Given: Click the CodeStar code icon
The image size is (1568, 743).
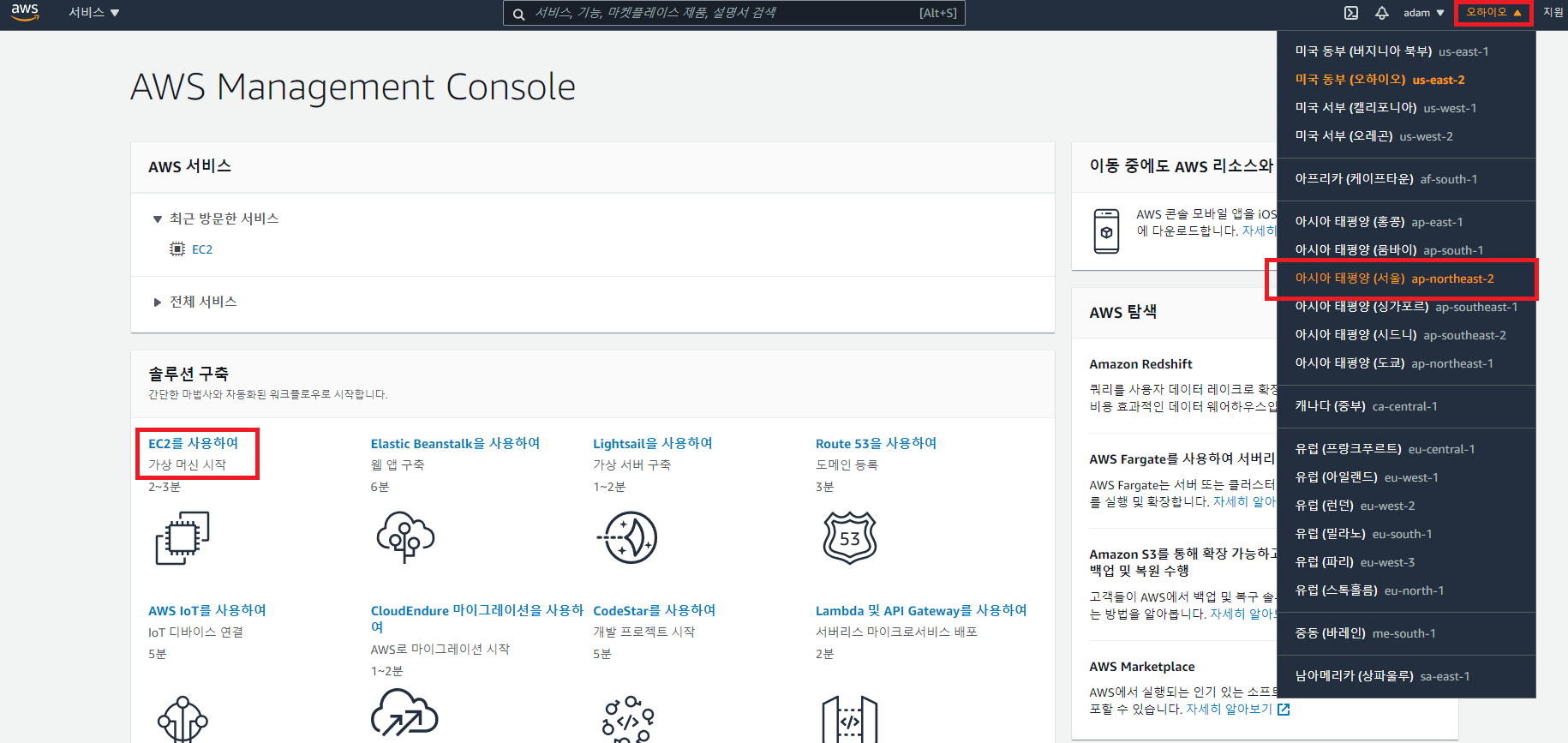Looking at the screenshot, I should click(x=628, y=720).
